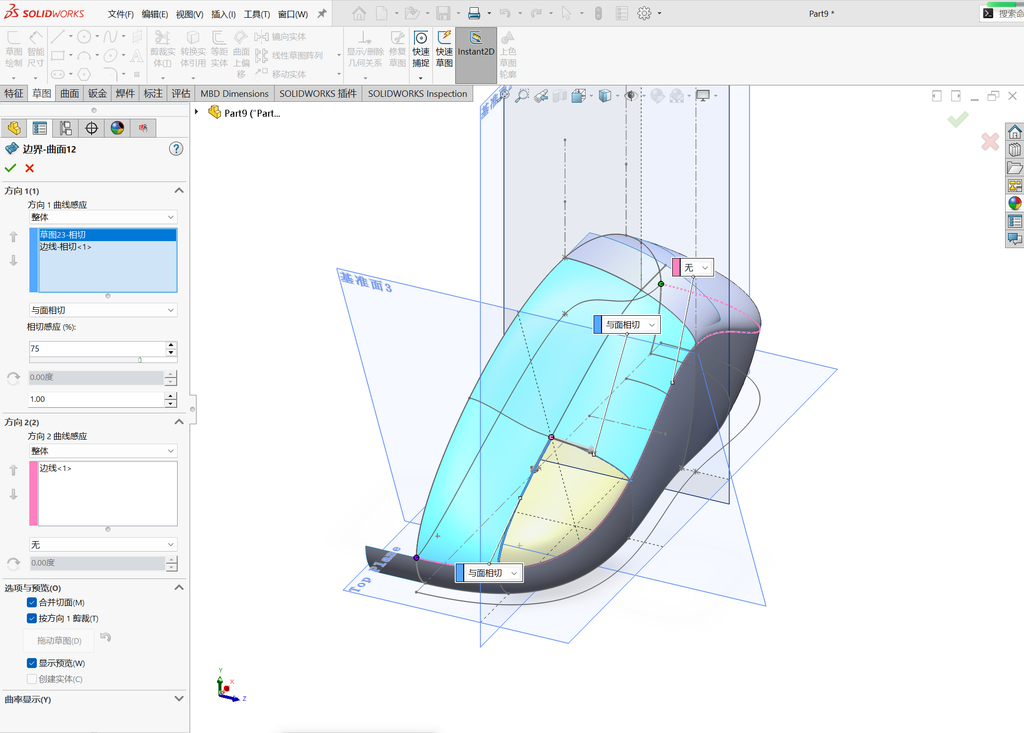Open the 编辑(E) menu
The height and width of the screenshot is (733, 1024).
point(155,14)
